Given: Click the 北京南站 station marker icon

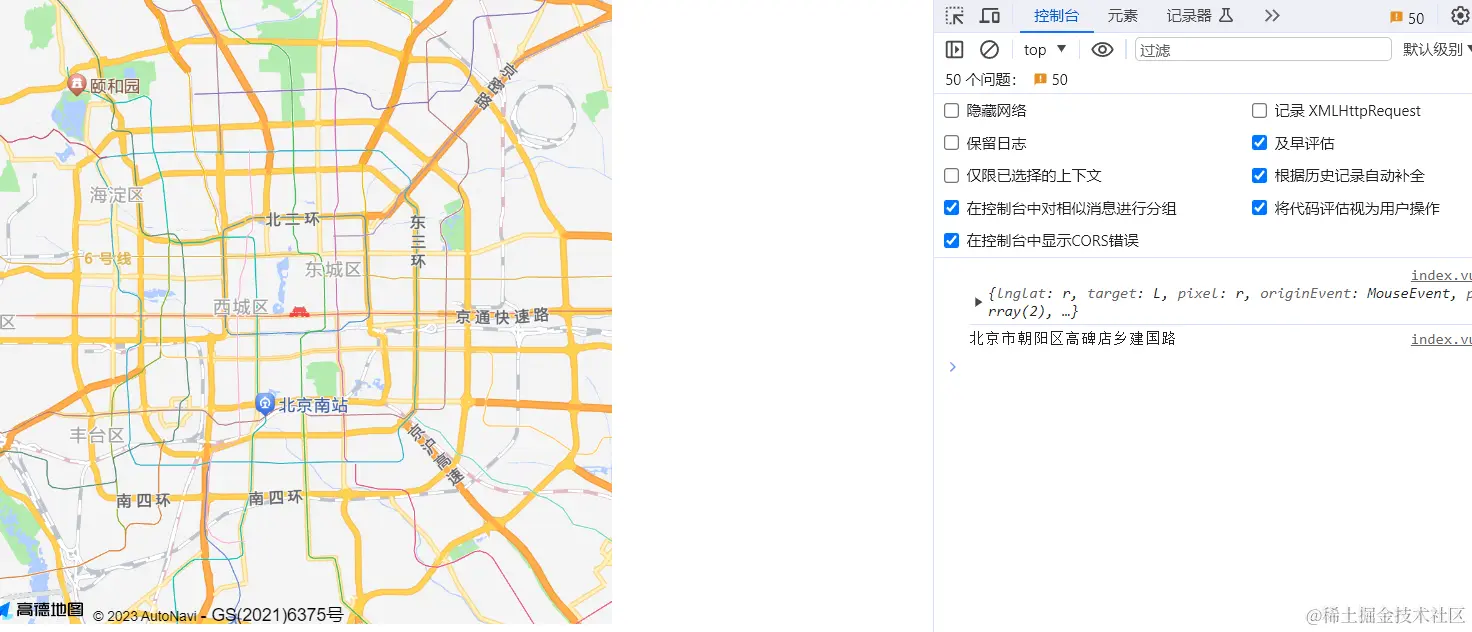Looking at the screenshot, I should click(265, 404).
